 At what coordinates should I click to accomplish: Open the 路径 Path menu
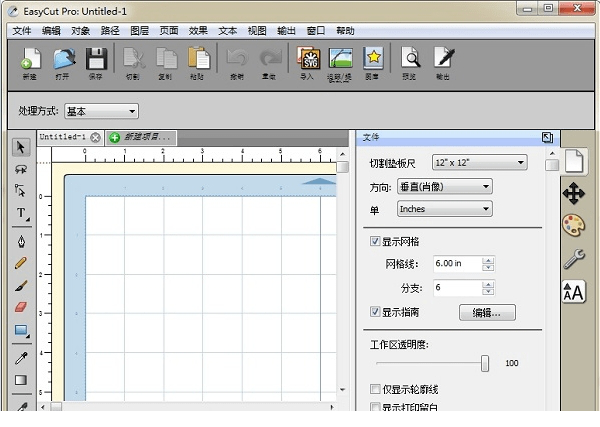tap(110, 31)
